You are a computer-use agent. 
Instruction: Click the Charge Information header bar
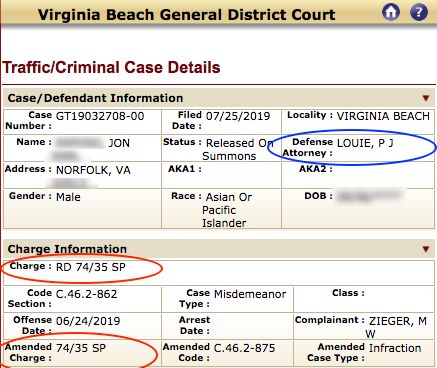click(x=219, y=249)
